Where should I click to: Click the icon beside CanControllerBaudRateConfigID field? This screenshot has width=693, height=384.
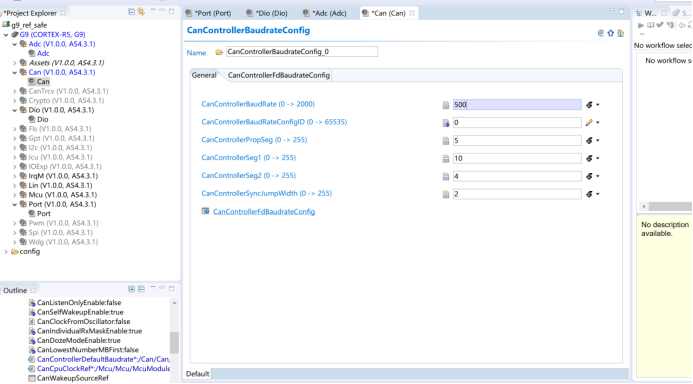click(x=446, y=123)
